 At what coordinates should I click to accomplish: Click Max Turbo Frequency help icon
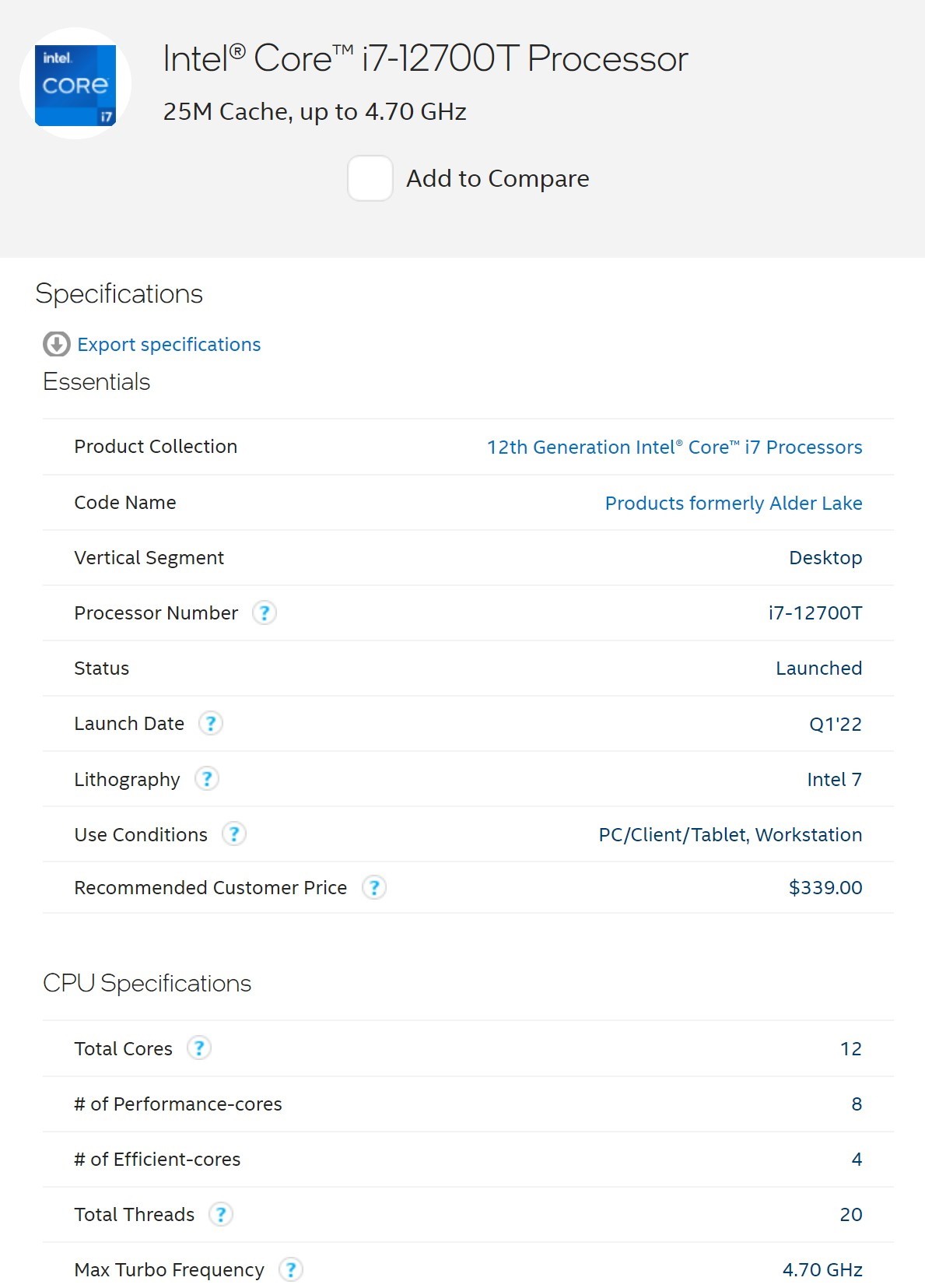[291, 1269]
